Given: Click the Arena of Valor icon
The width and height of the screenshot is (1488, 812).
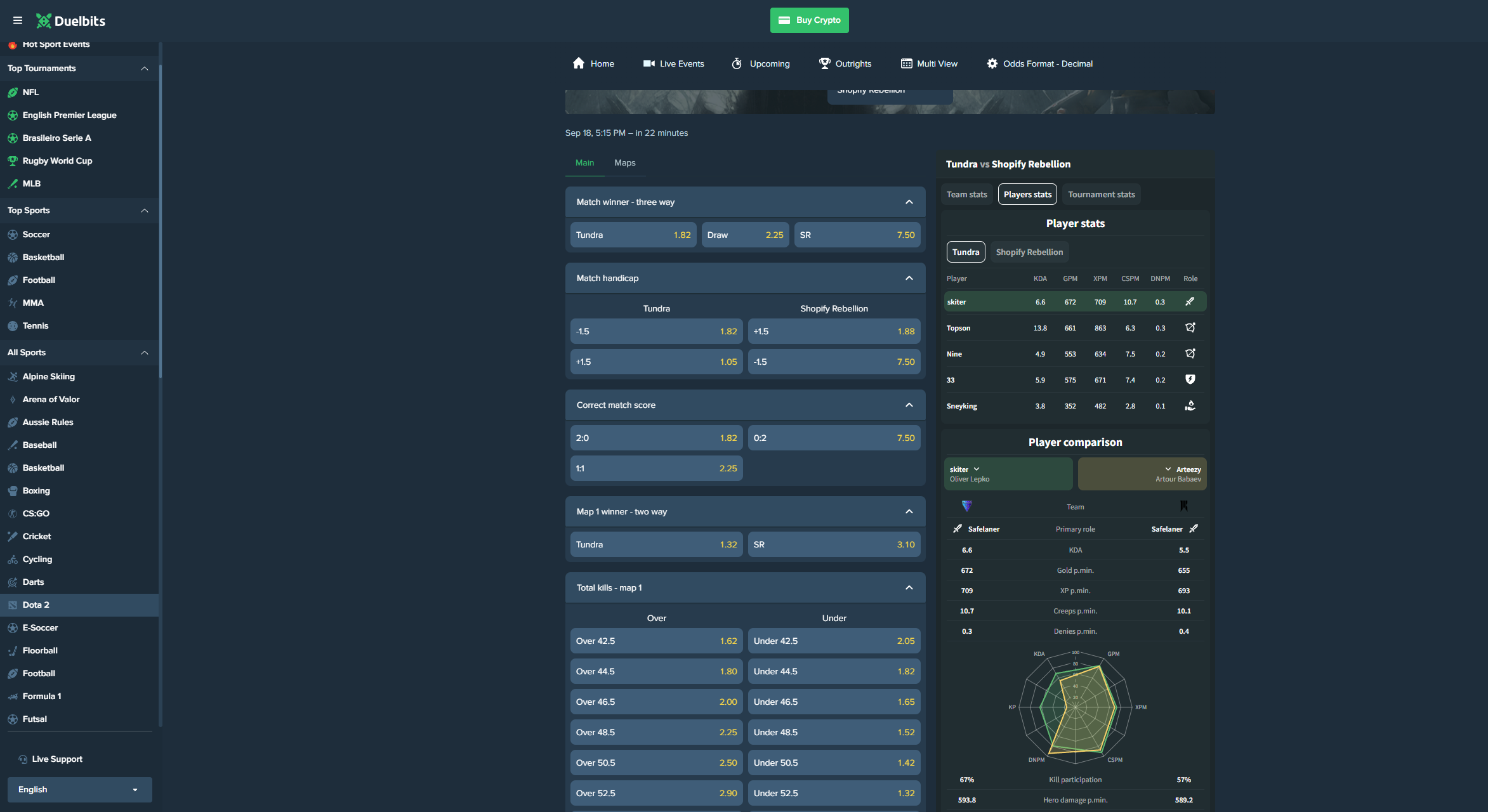Looking at the screenshot, I should 13,400.
